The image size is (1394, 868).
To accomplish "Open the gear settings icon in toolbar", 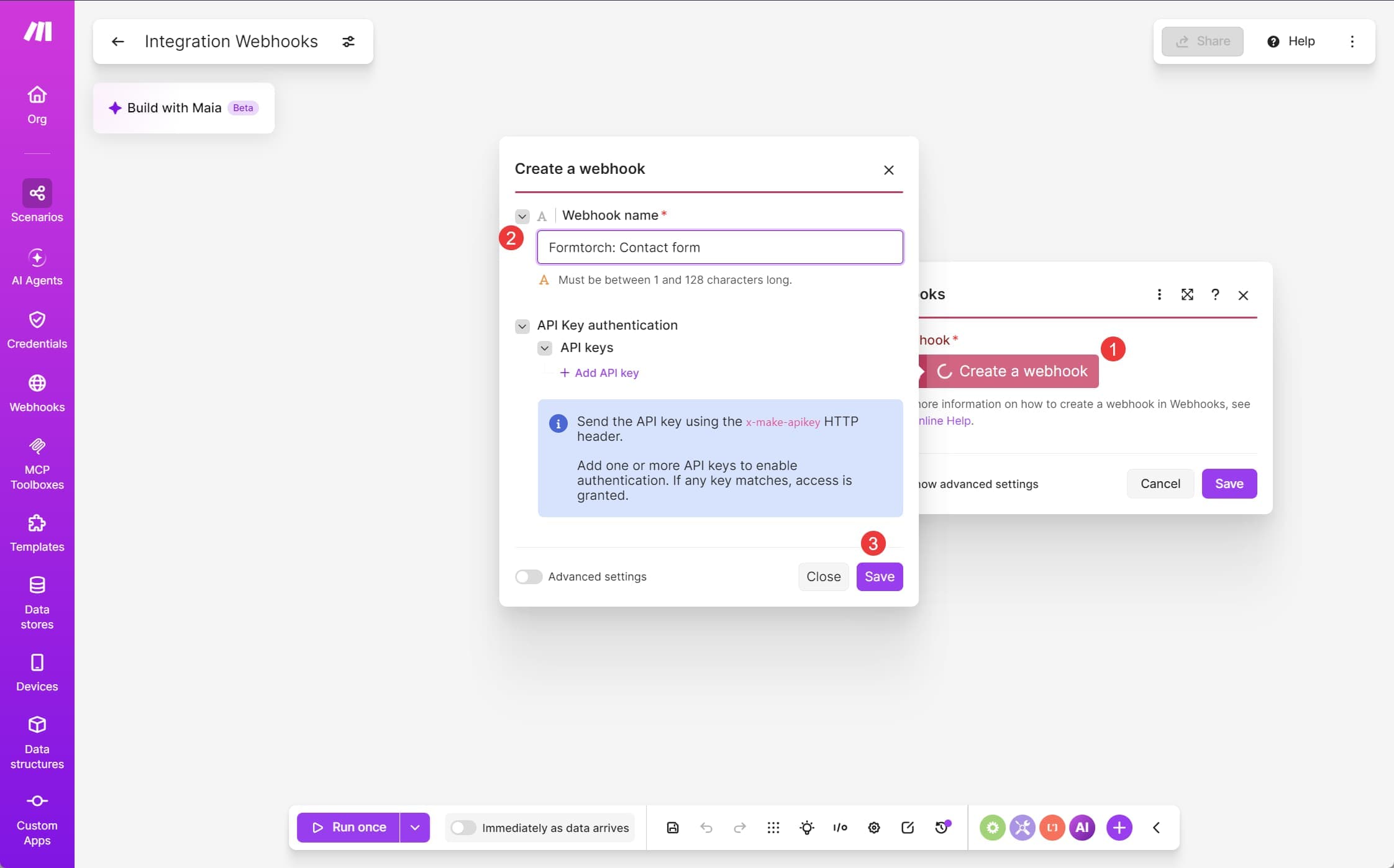I will [x=874, y=828].
